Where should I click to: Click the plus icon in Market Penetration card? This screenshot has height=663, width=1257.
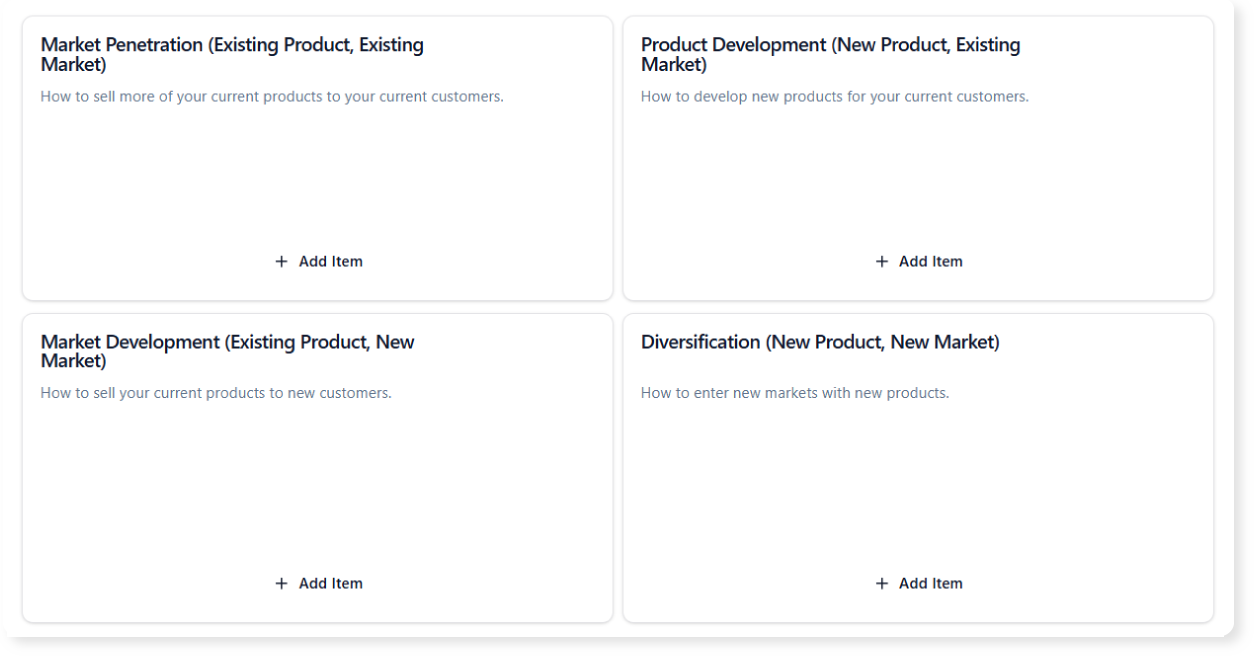pos(281,262)
